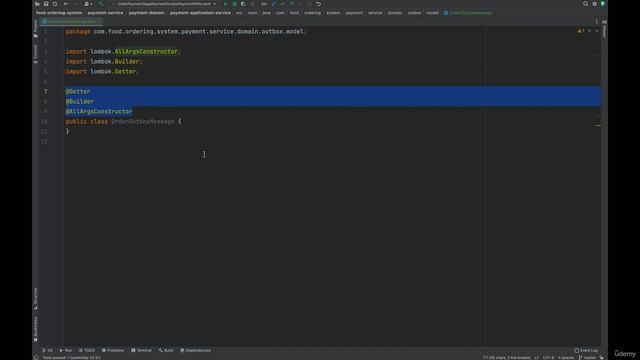The width and height of the screenshot is (640, 360).
Task: Go to previous highlighted problem arrow
Action: (x=589, y=31)
